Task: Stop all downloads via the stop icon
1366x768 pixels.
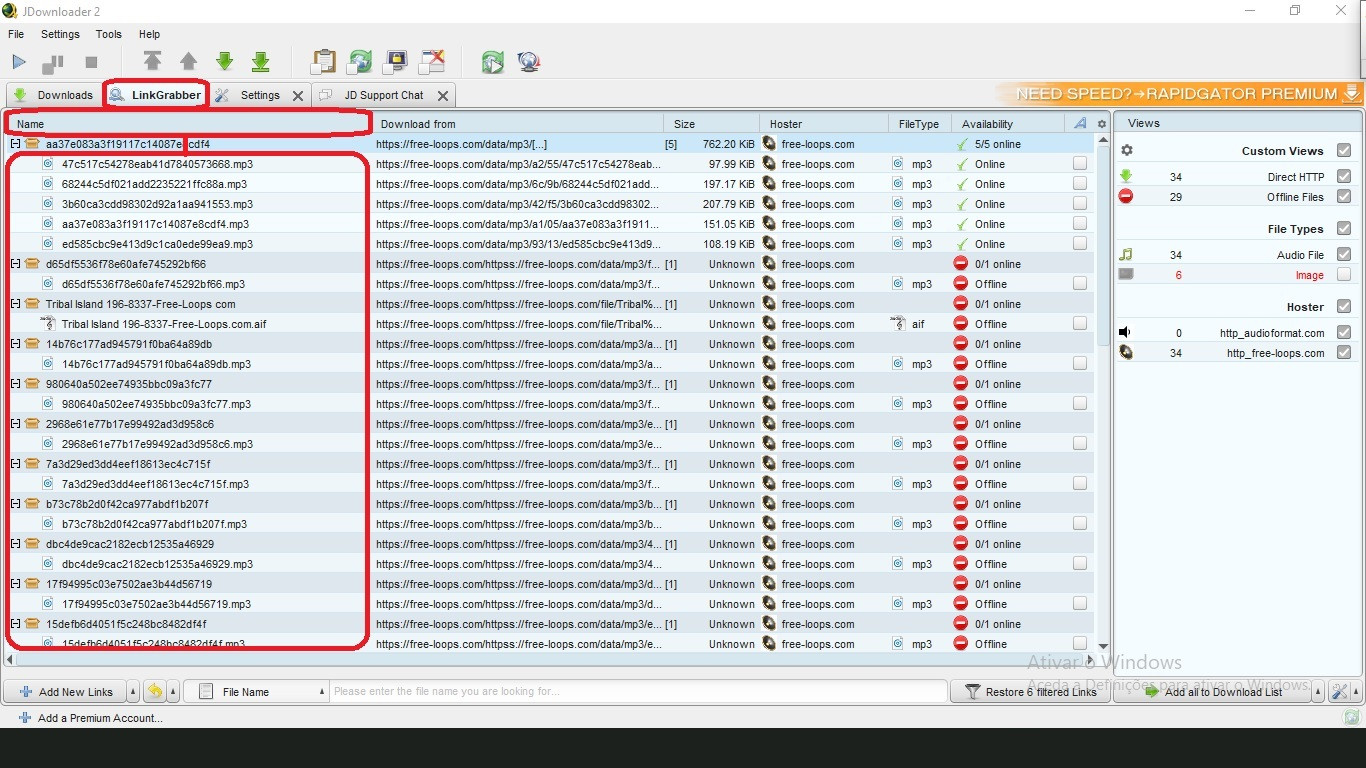Action: 91,62
